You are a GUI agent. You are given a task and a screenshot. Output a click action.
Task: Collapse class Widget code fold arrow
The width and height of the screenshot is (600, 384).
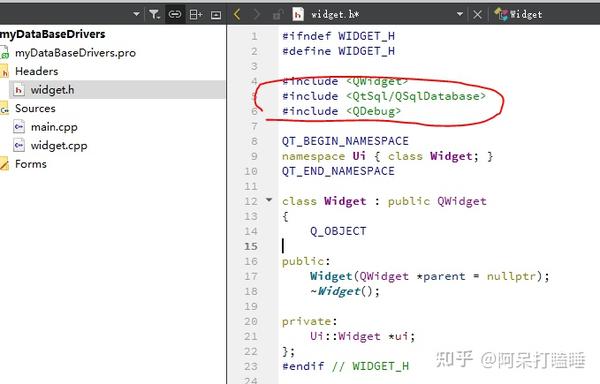[269, 200]
